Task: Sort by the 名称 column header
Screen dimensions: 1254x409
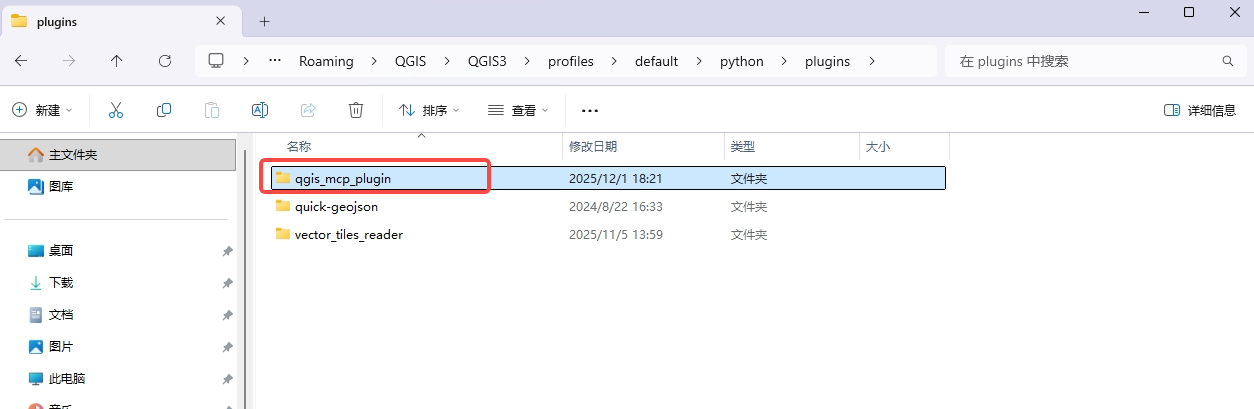Action: tap(299, 146)
